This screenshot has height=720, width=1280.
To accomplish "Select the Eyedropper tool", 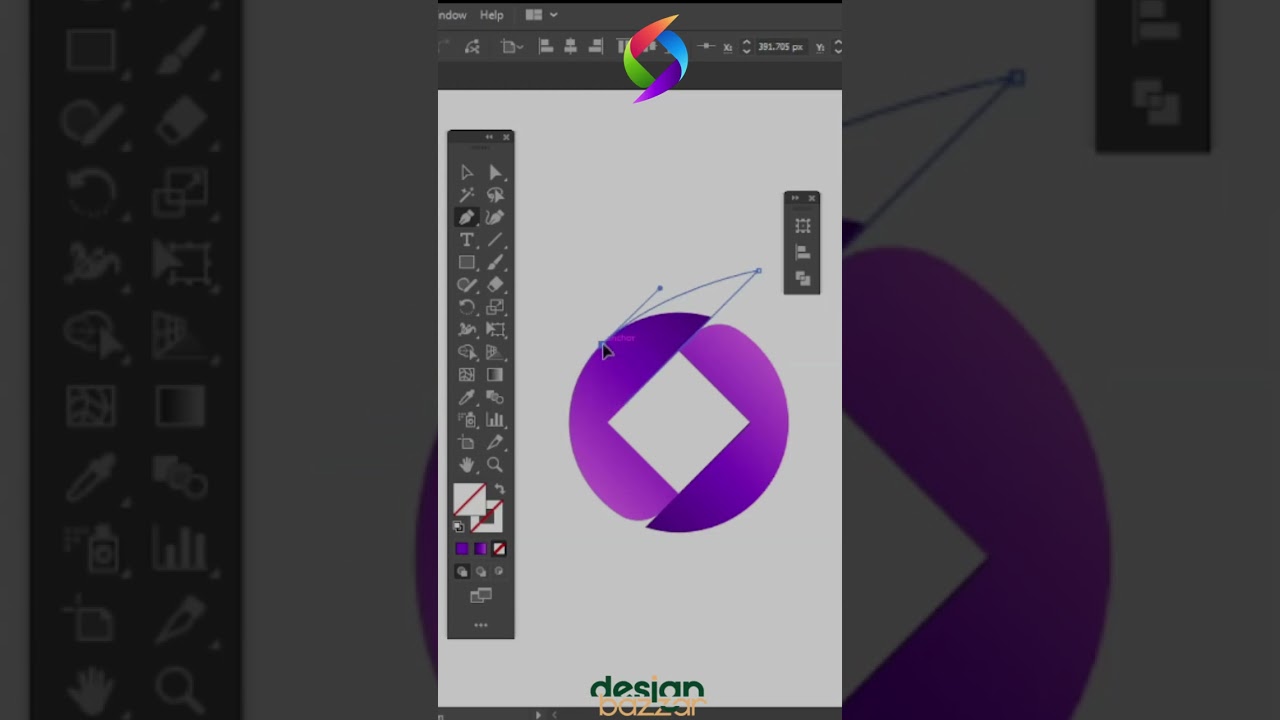I will (467, 397).
